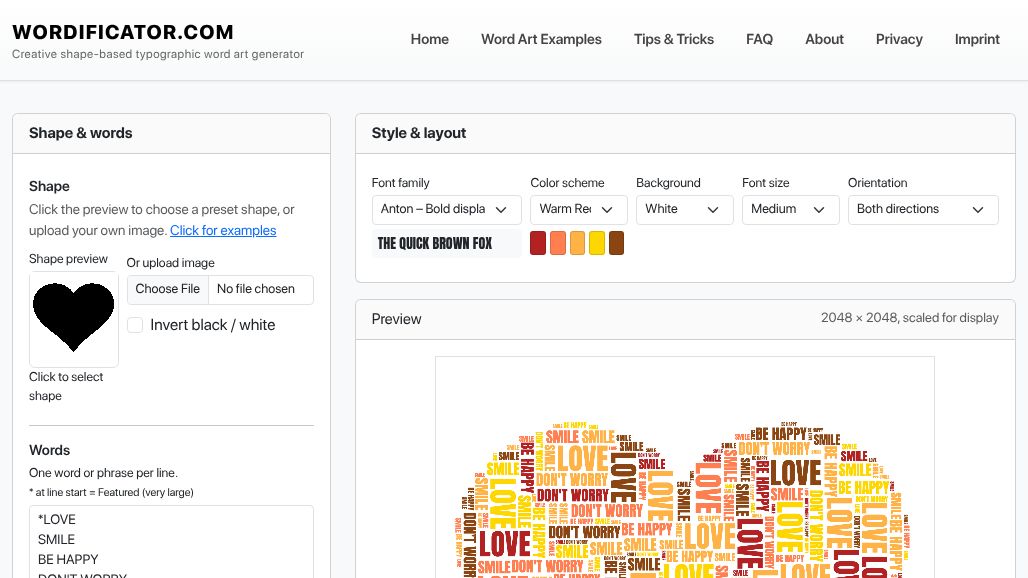Open the Click for examples link
Viewport: 1028px width, 578px height.
tap(223, 230)
